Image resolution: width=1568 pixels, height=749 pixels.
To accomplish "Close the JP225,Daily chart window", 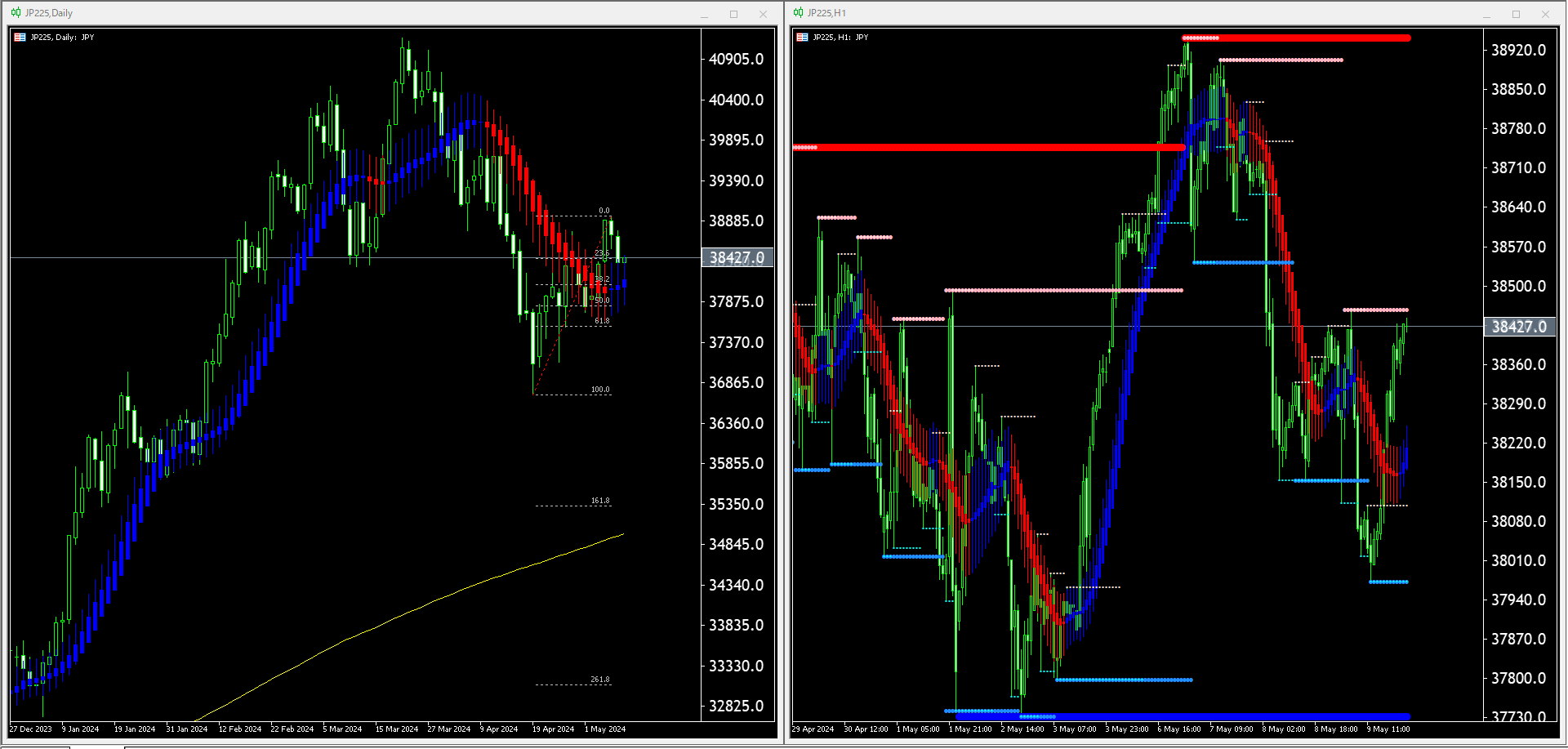I will pyautogui.click(x=763, y=14).
